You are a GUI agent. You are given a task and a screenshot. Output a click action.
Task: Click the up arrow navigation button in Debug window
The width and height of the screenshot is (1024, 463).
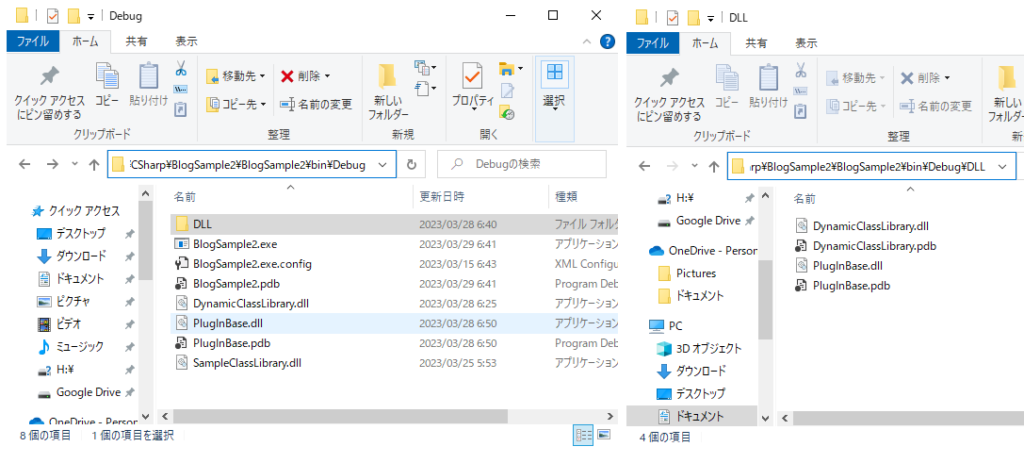[94, 165]
